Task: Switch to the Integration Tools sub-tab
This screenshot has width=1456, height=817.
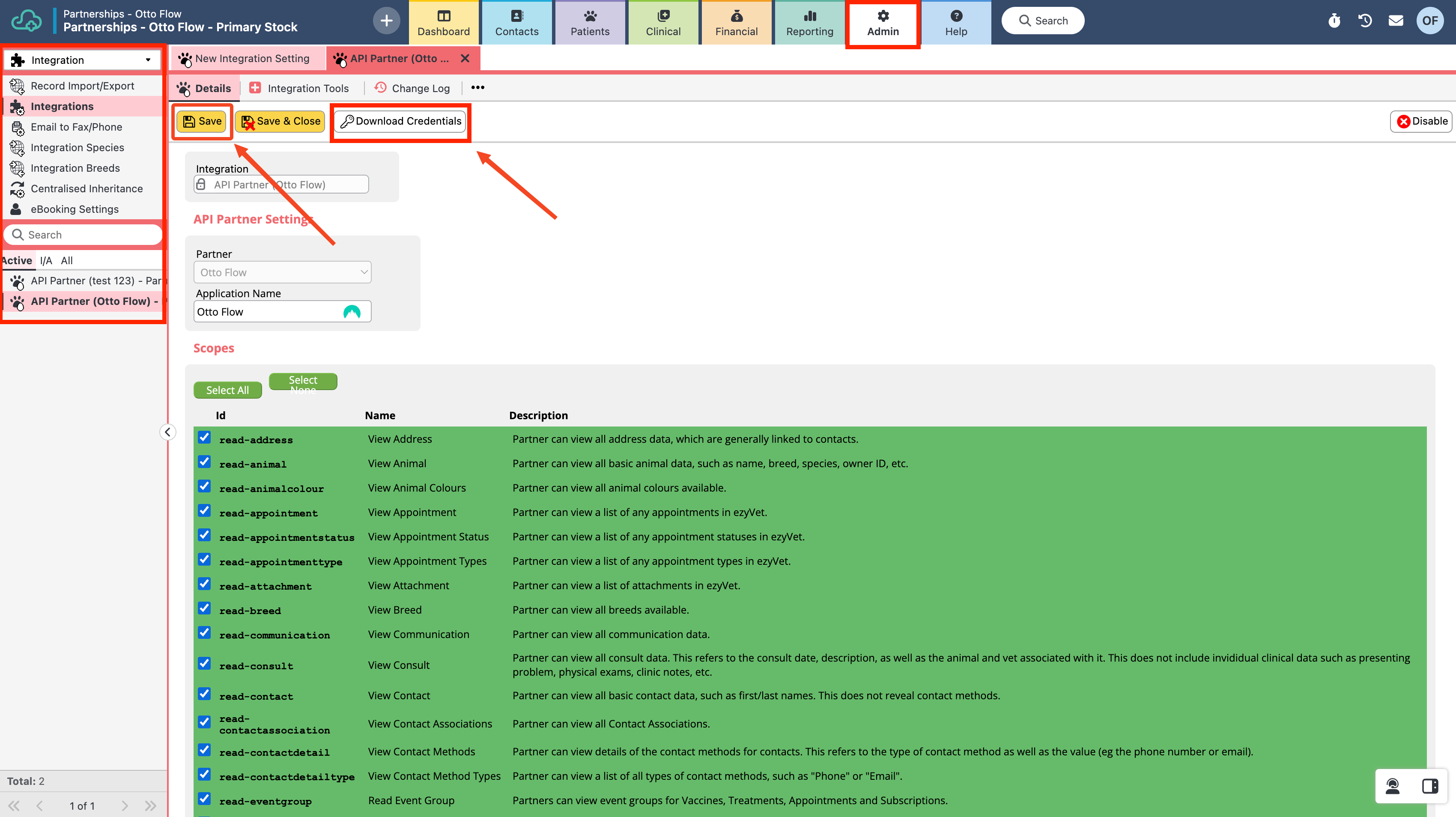Action: [x=300, y=88]
